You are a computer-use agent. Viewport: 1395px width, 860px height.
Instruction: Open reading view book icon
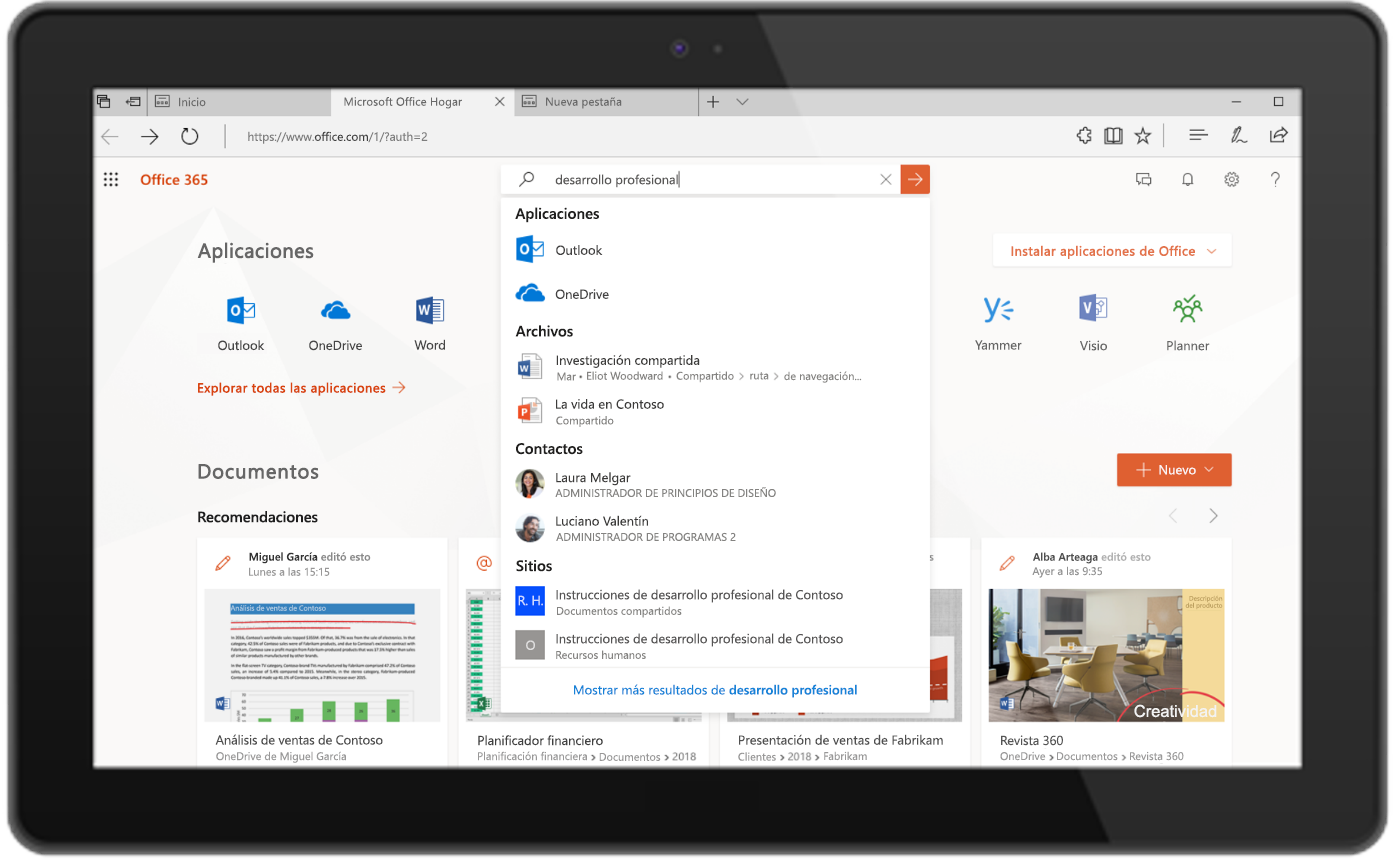[1113, 136]
